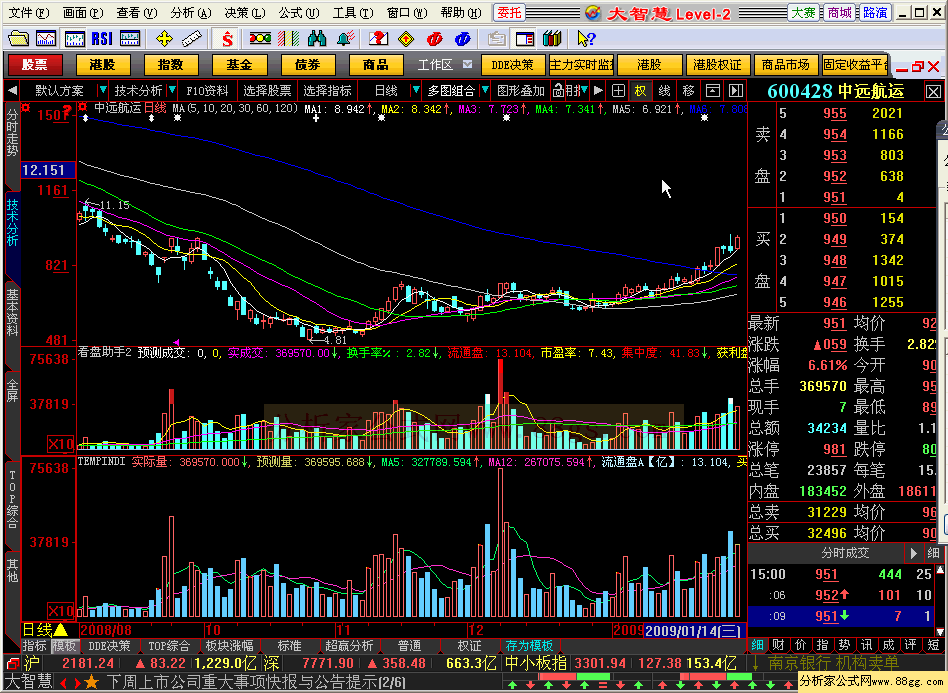Switch to the DDE决策 bottom tab
This screenshot has width=948, height=693.
click(x=109, y=646)
